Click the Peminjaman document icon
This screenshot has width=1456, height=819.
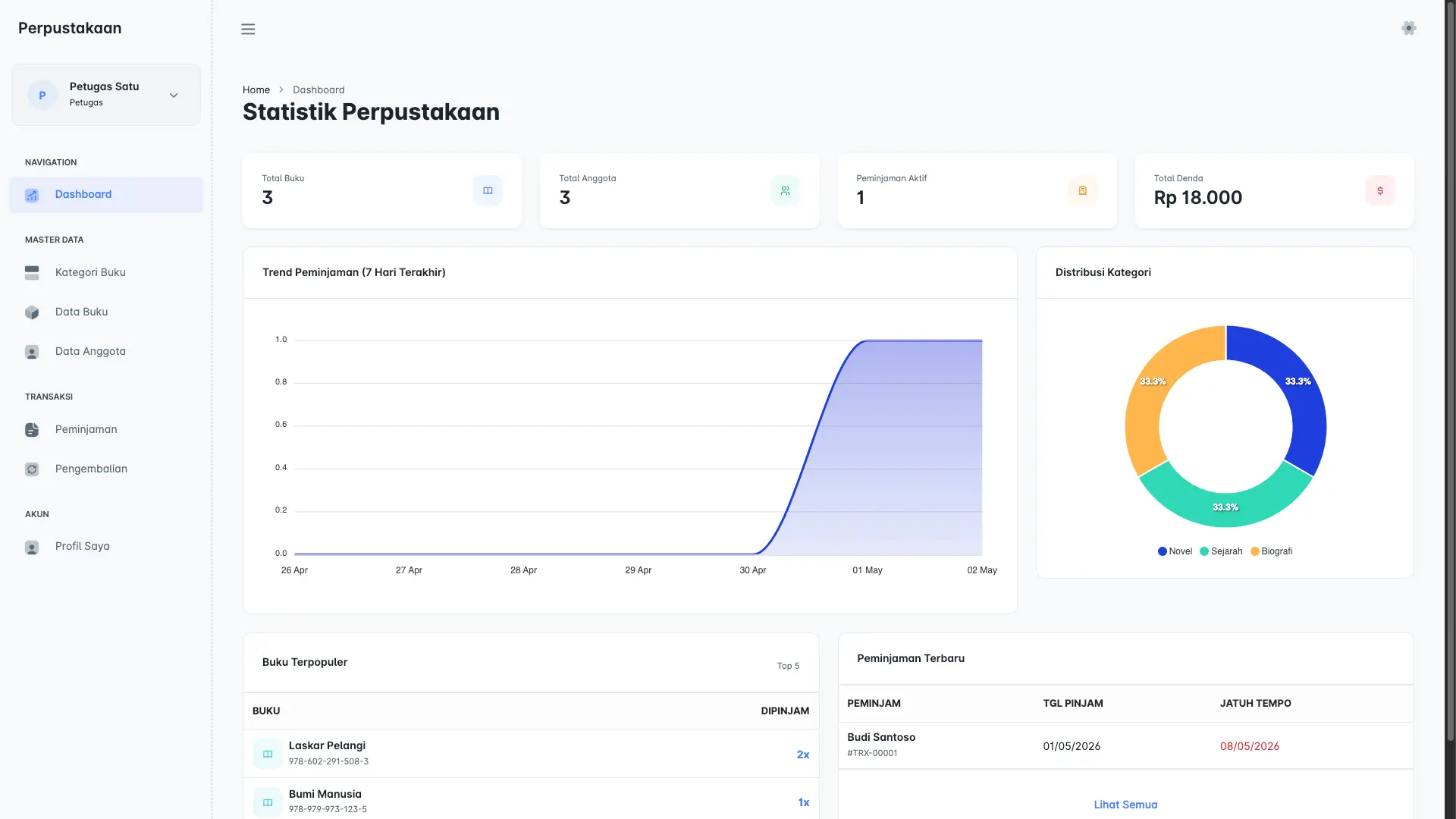pyautogui.click(x=32, y=430)
